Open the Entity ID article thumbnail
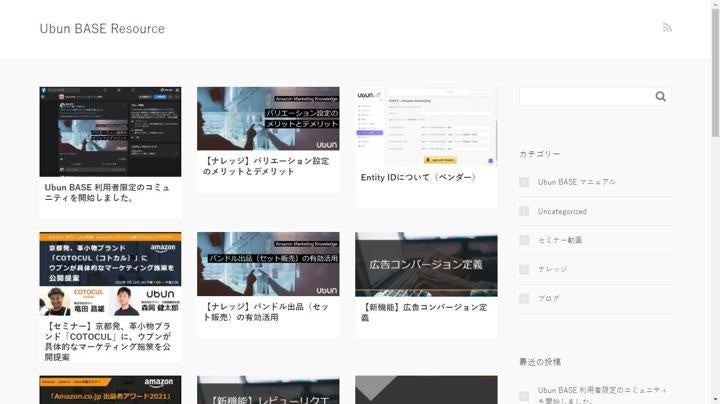The width and height of the screenshot is (720, 404). [426, 127]
